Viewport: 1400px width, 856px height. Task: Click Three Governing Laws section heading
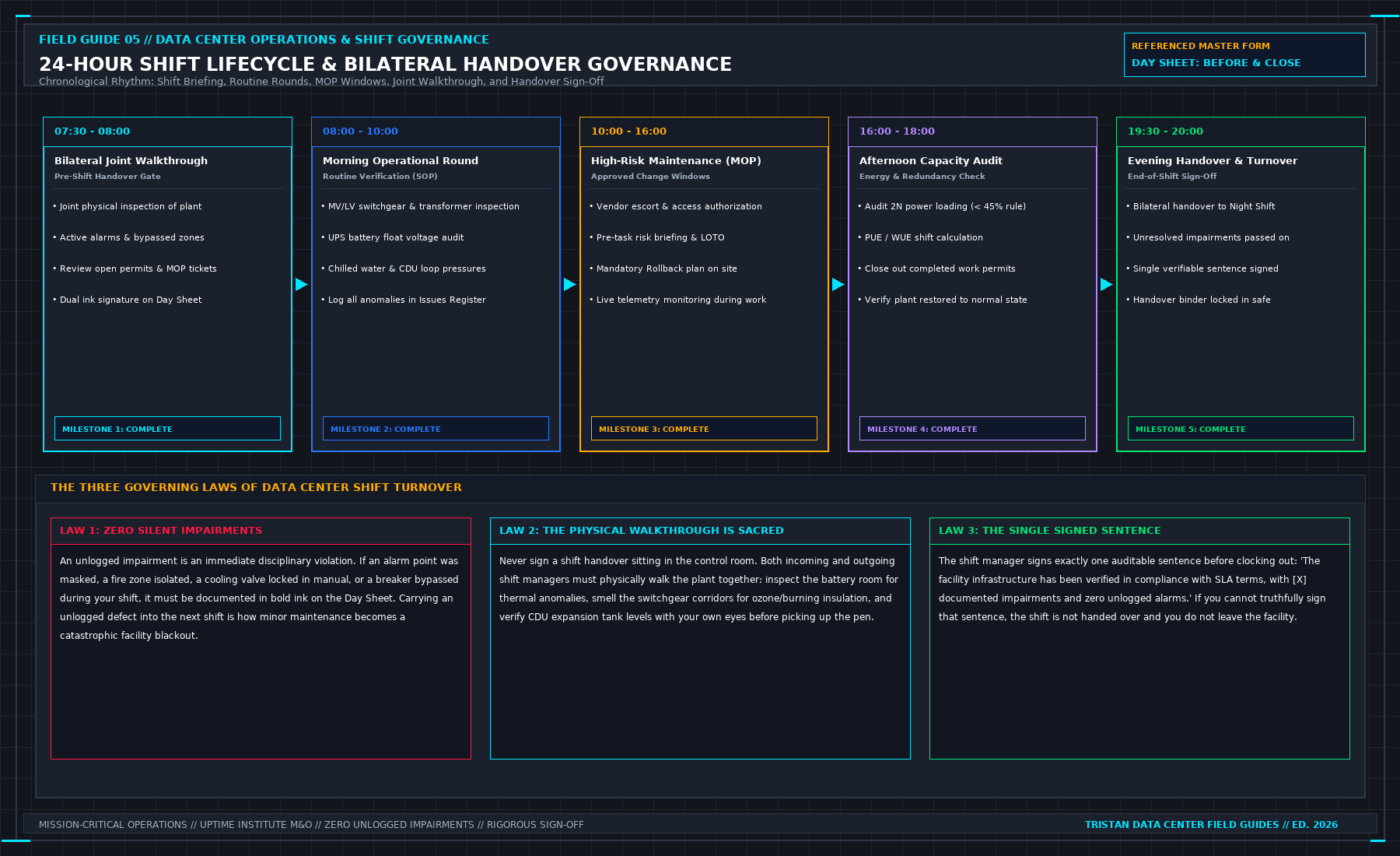point(256,487)
